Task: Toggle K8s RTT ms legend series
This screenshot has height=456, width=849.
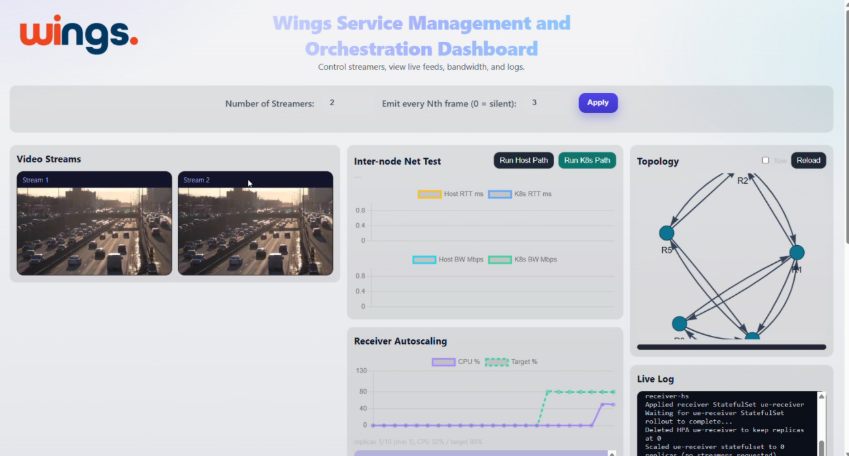Action: [x=520, y=194]
